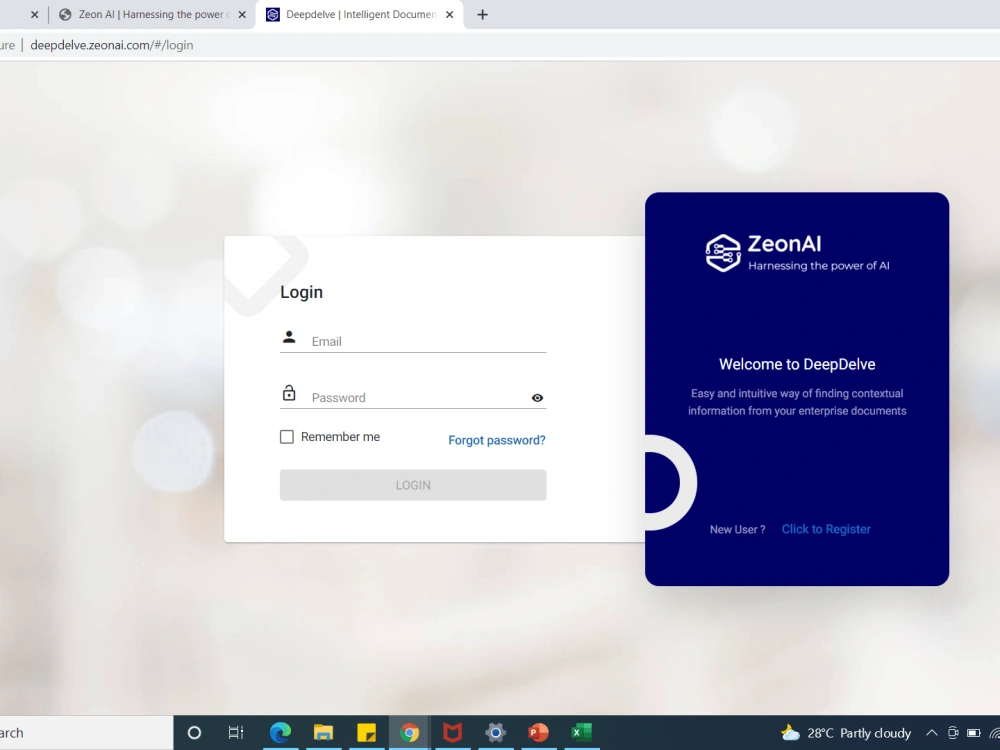Click the person icon beside Email
This screenshot has height=750, width=1000.
[x=289, y=337]
